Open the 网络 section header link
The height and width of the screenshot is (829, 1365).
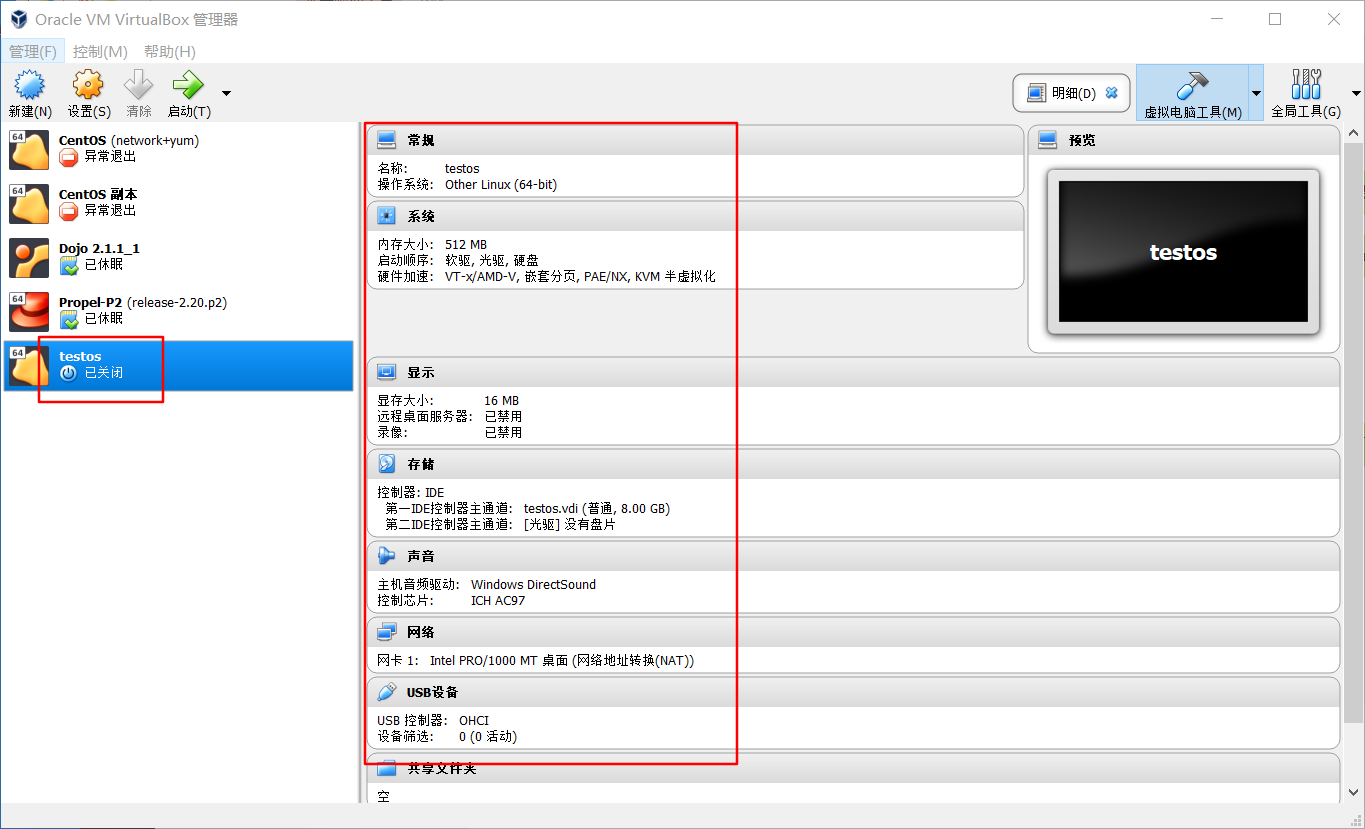pos(421,632)
